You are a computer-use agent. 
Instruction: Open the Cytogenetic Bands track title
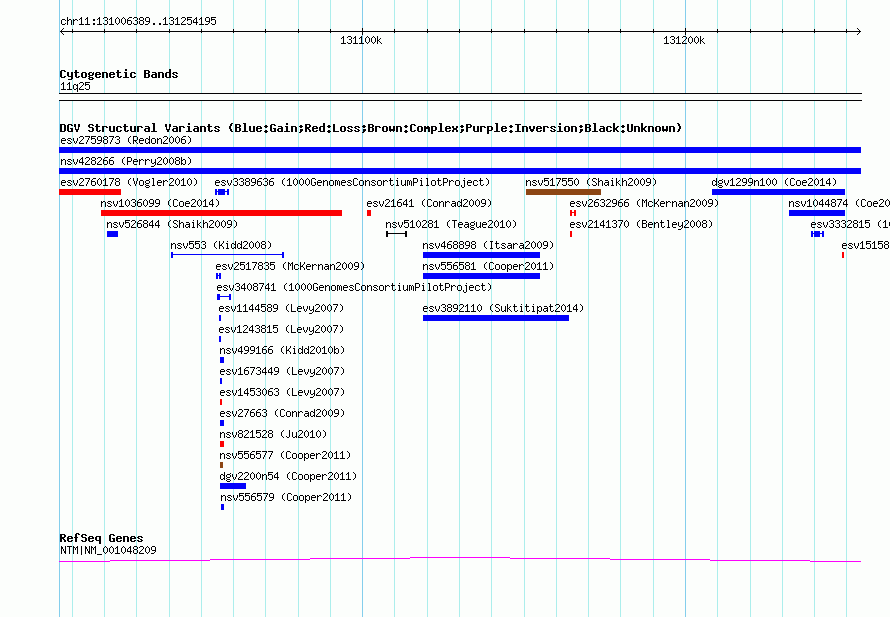coord(119,74)
